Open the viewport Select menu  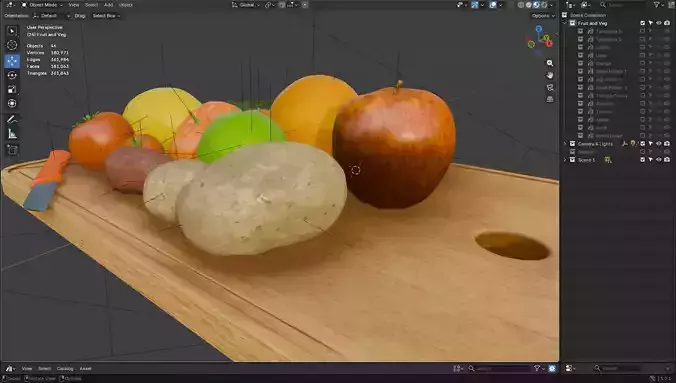tap(91, 5)
